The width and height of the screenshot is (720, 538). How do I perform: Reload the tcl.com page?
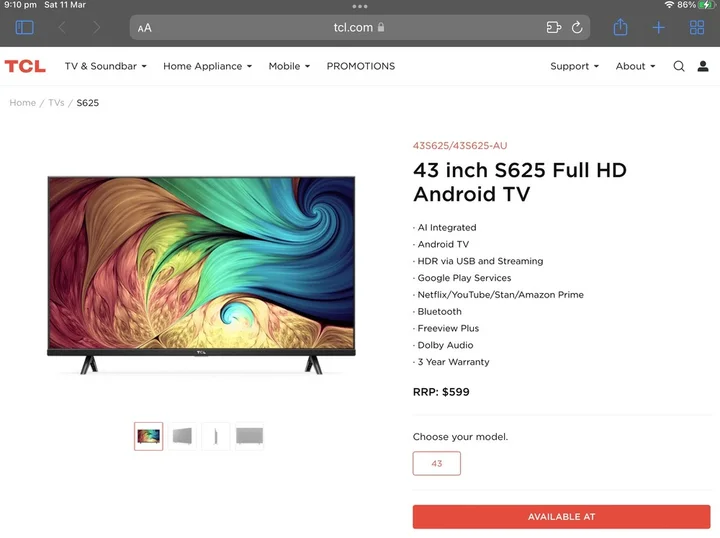click(577, 28)
